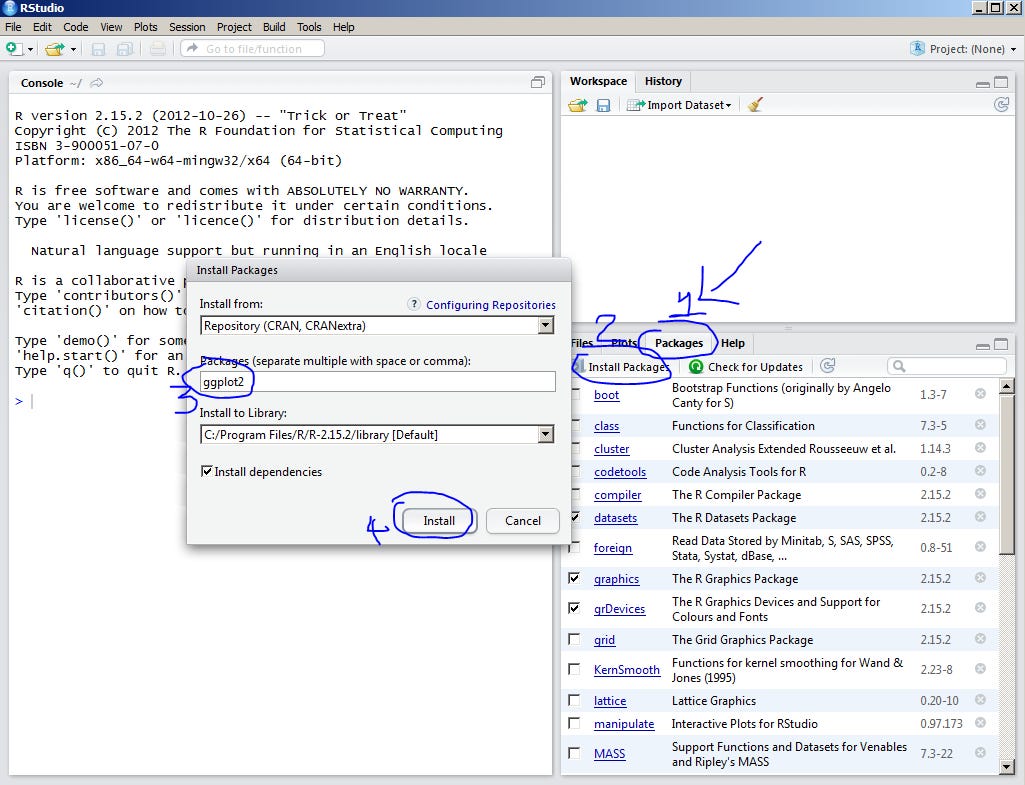
Task: Open the Project: (None) dropdown
Action: point(964,49)
